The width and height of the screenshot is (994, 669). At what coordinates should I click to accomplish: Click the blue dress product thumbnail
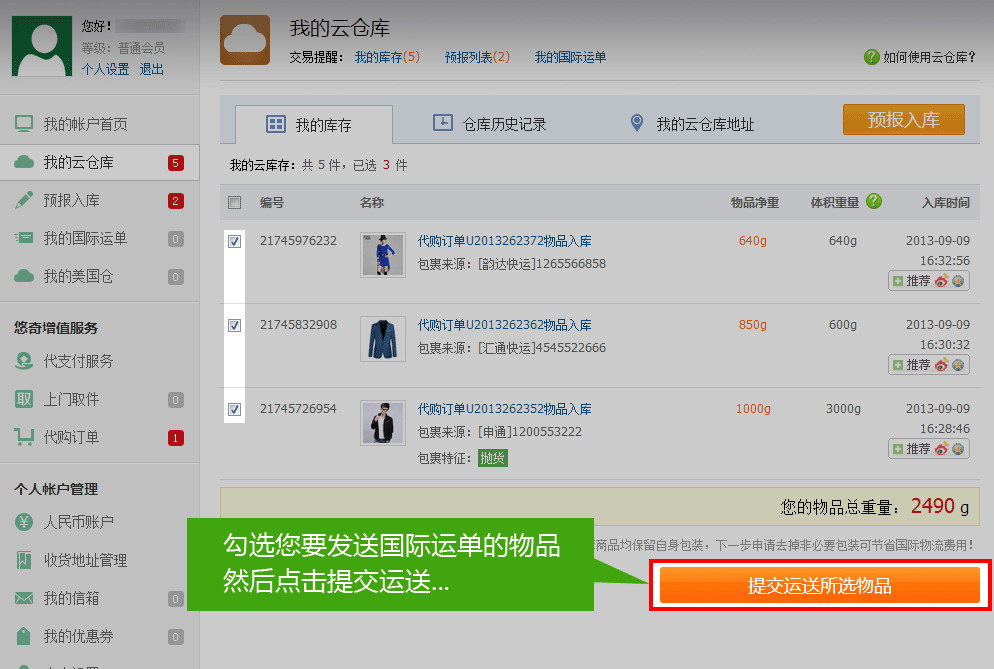pyautogui.click(x=383, y=255)
